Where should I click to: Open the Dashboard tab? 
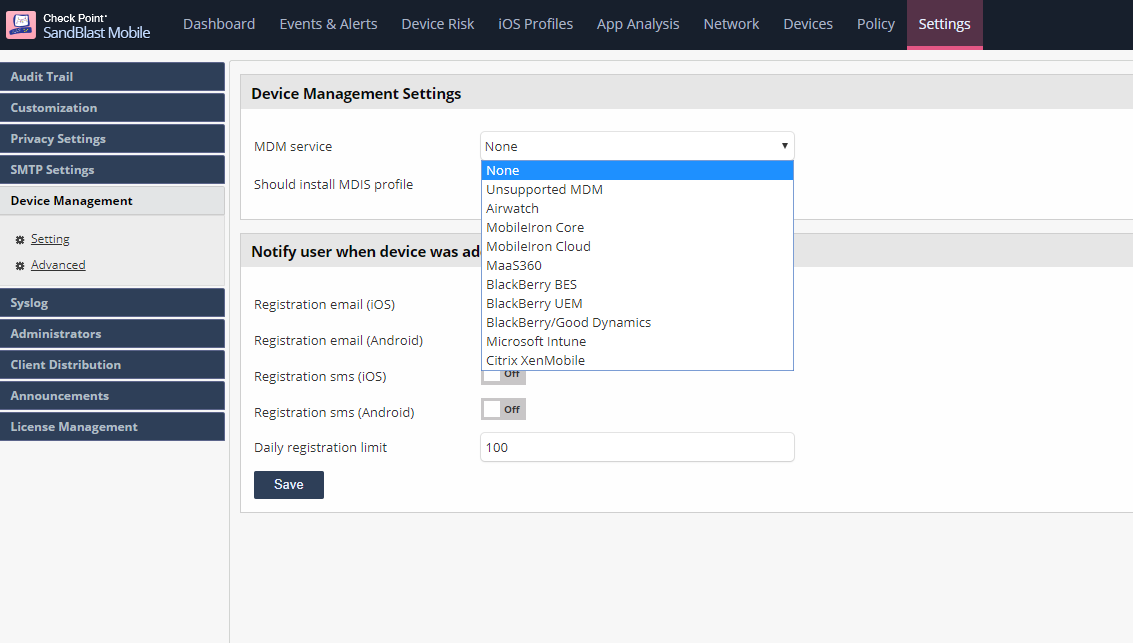tap(219, 24)
